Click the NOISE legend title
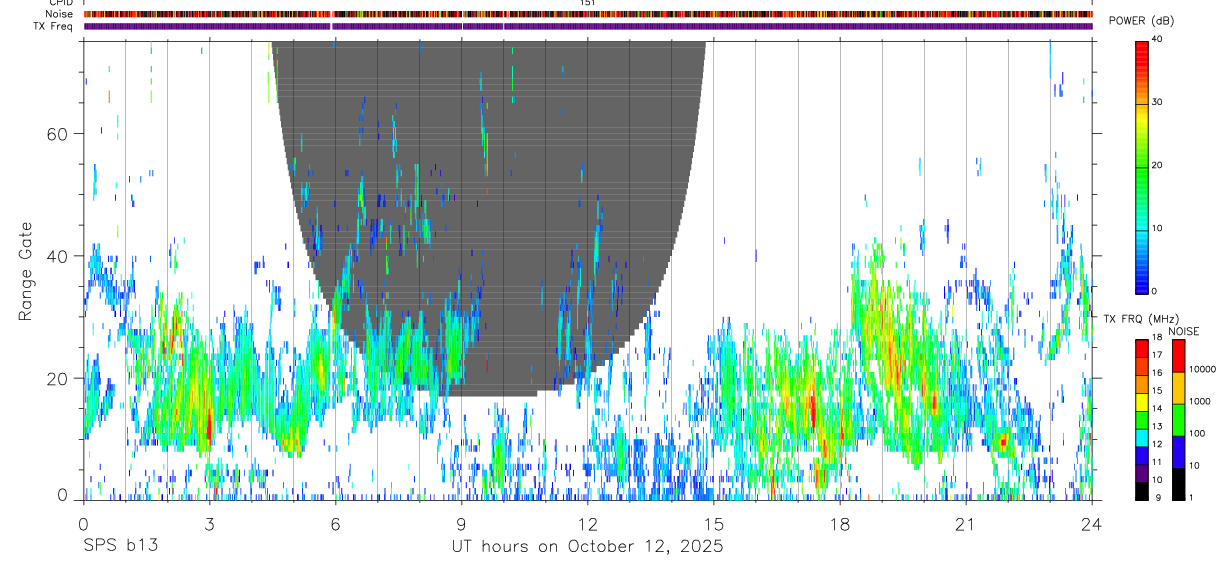 1184,332
